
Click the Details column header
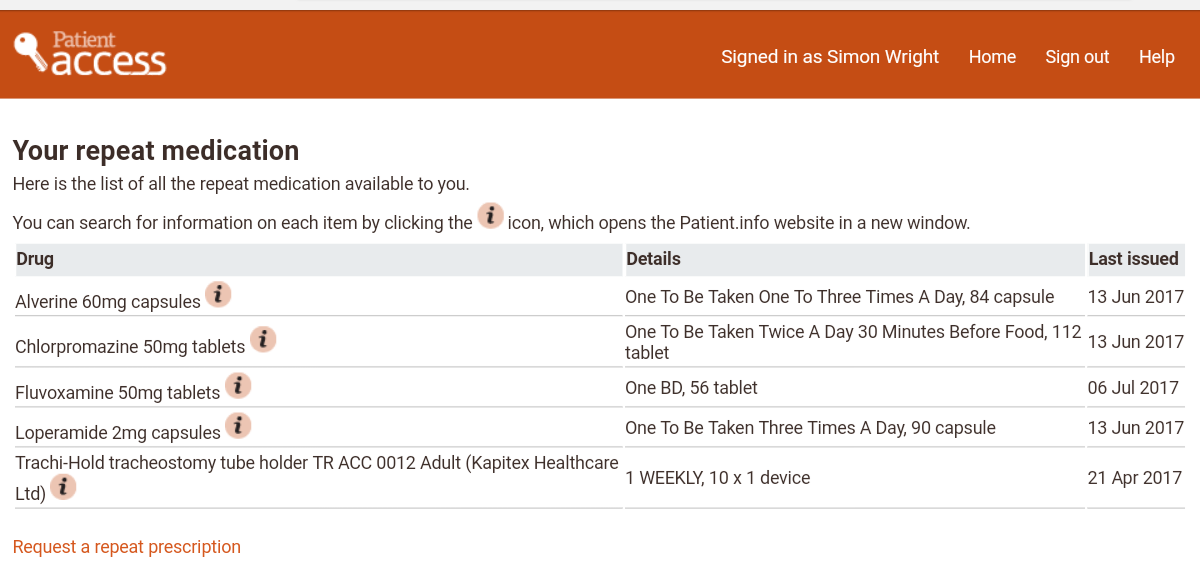[x=653, y=259]
